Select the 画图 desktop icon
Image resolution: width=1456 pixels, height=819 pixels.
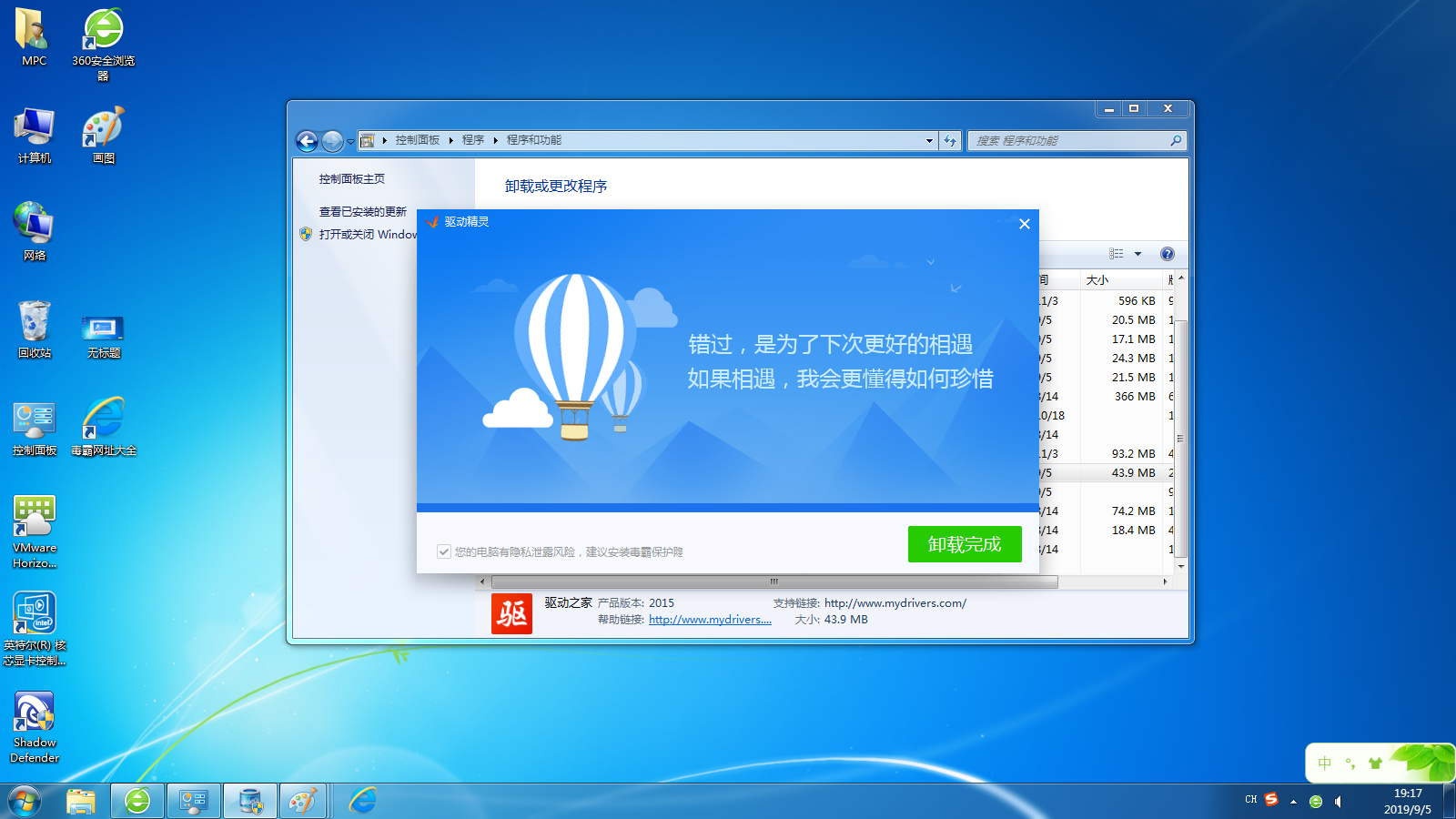coord(104,136)
